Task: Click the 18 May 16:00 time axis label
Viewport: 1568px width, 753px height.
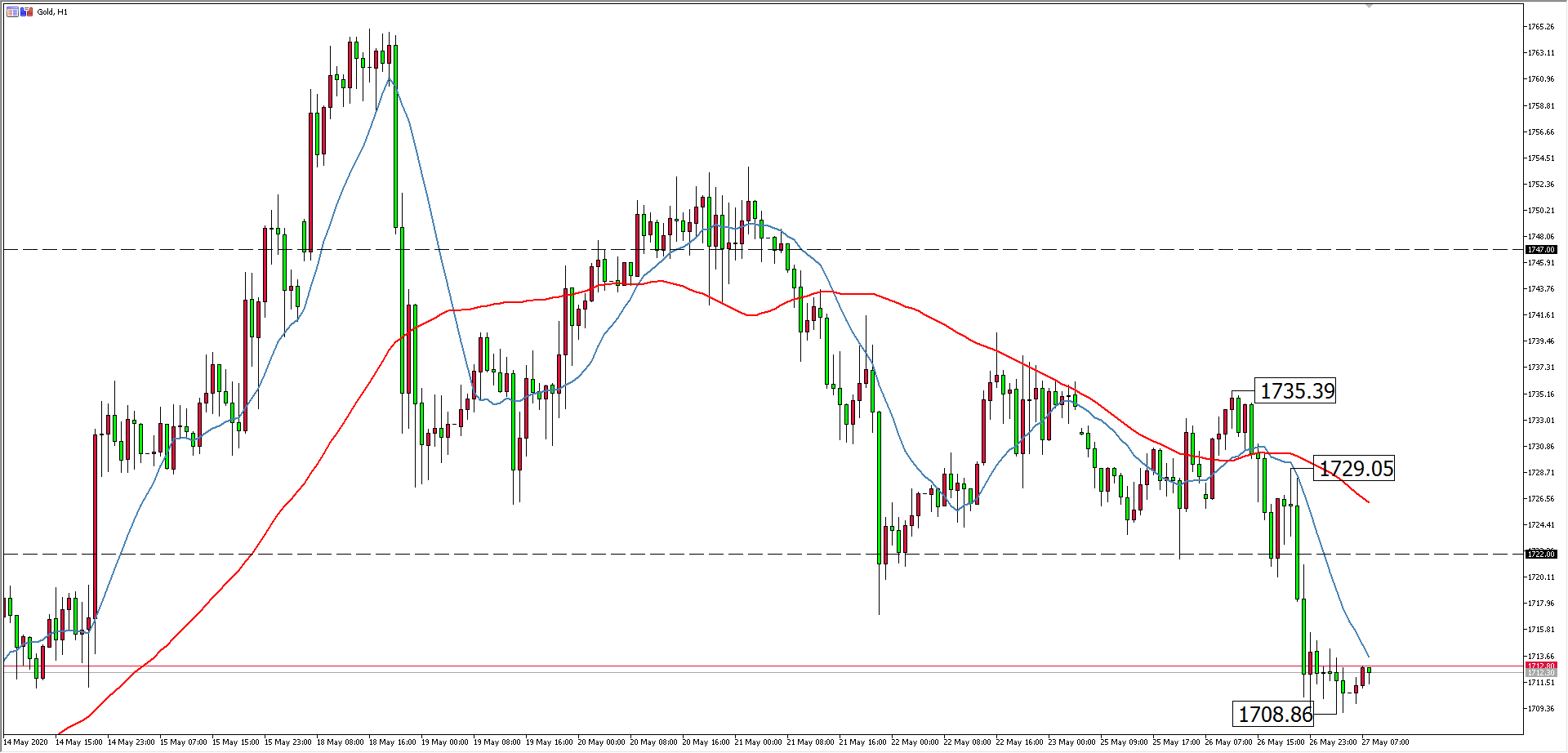Action: point(393,742)
